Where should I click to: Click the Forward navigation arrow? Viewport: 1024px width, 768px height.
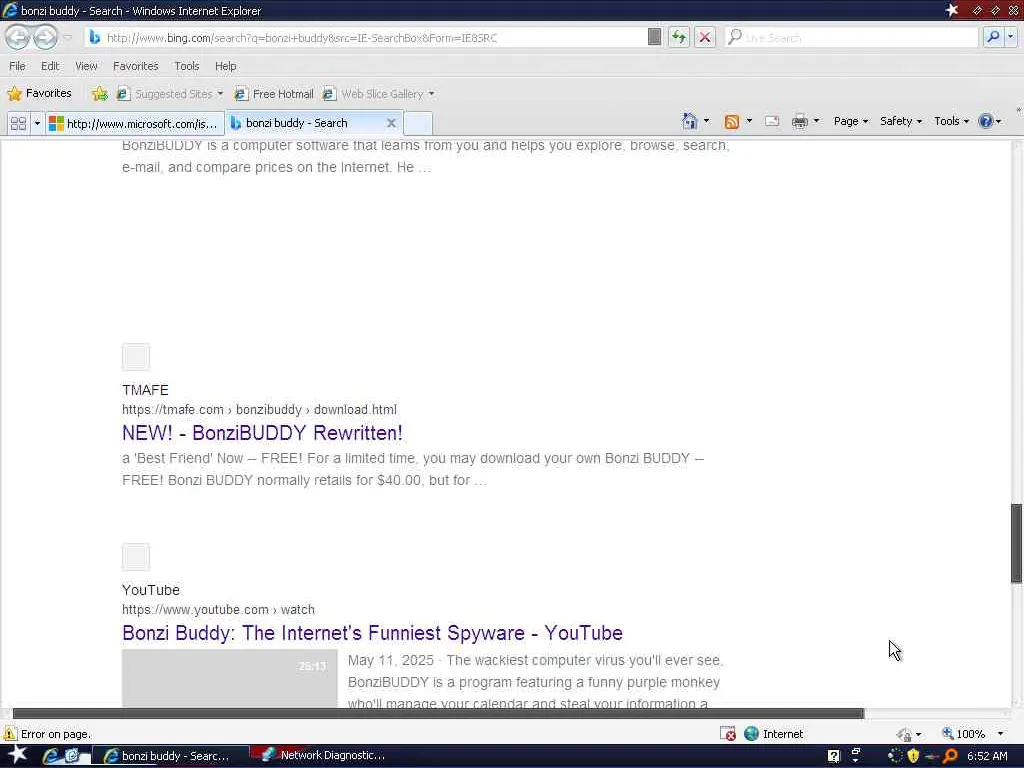tap(45, 37)
